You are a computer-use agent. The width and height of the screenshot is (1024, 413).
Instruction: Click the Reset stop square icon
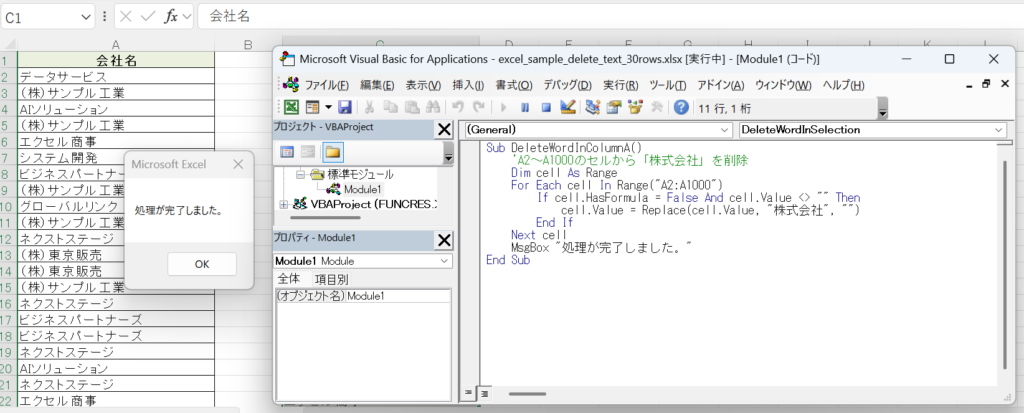click(546, 107)
